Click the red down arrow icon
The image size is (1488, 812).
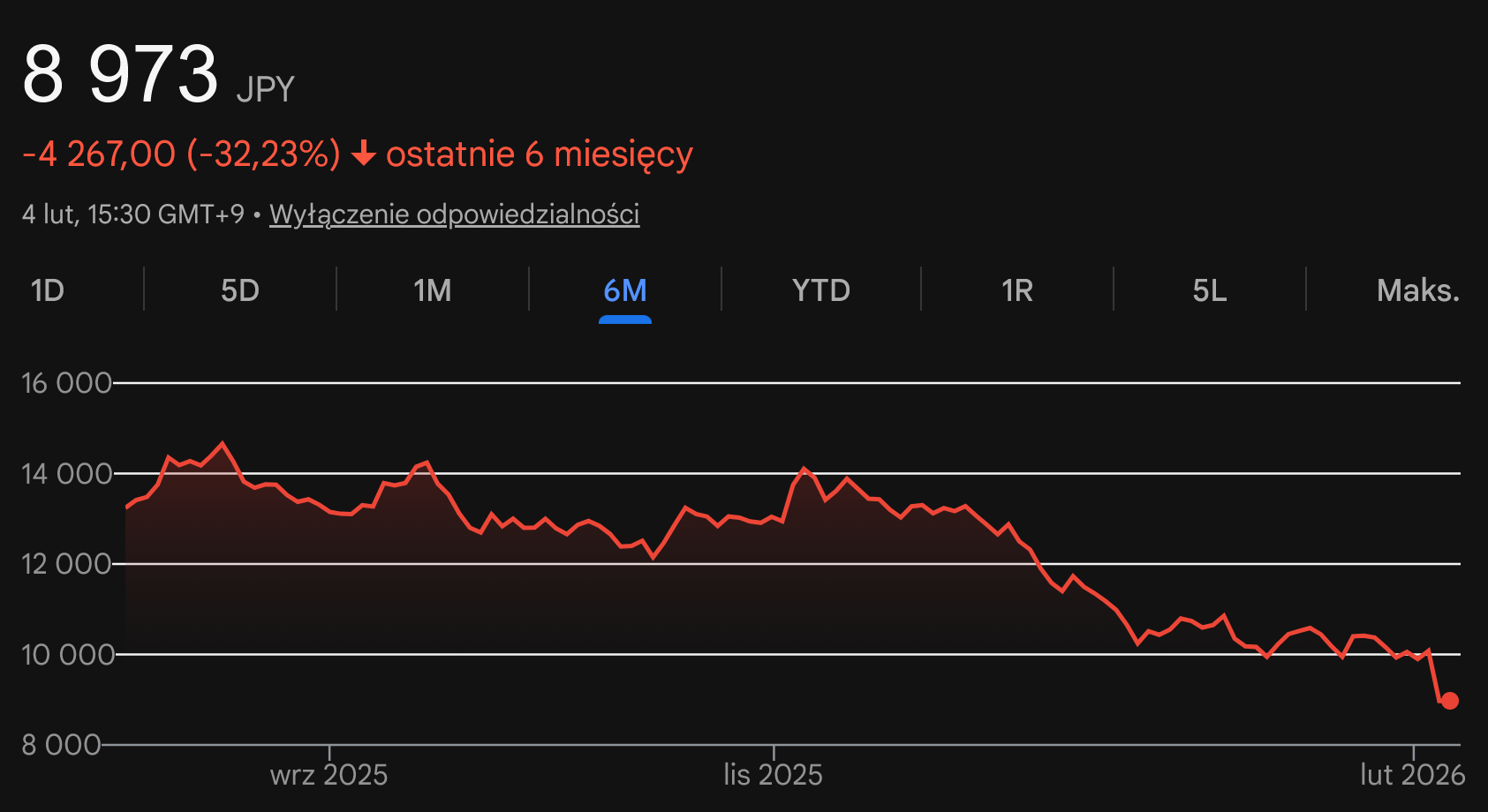tap(363, 154)
